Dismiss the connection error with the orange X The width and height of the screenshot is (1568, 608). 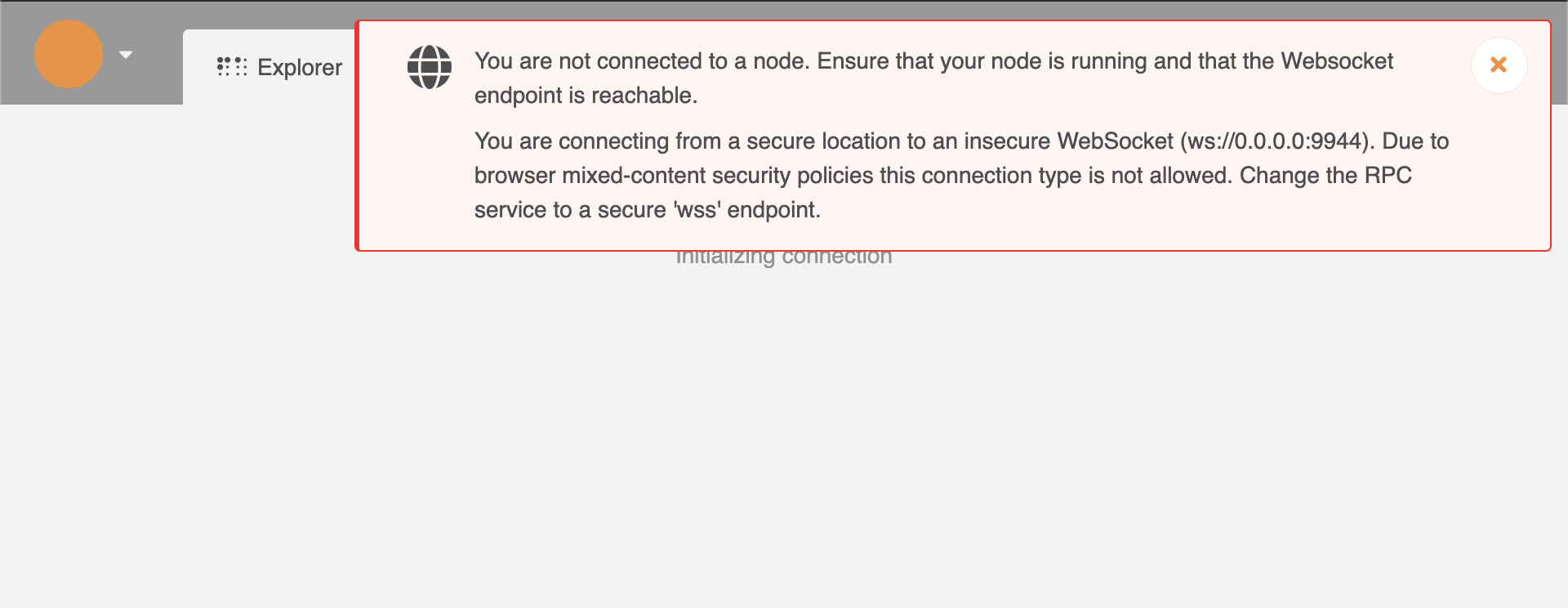tap(1499, 65)
